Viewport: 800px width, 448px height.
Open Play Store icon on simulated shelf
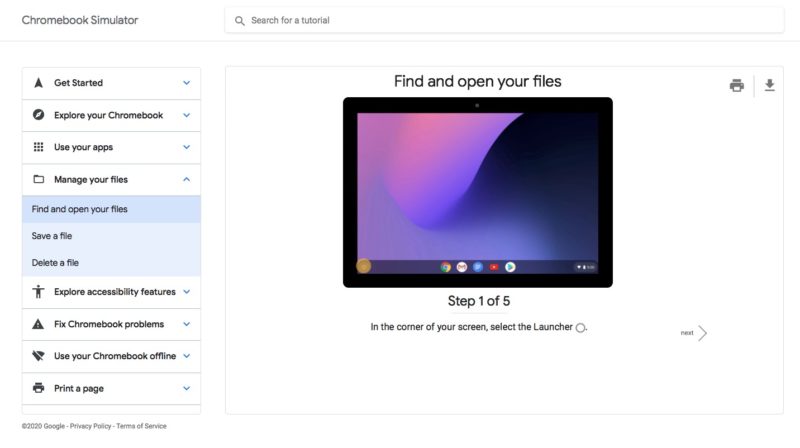(510, 267)
